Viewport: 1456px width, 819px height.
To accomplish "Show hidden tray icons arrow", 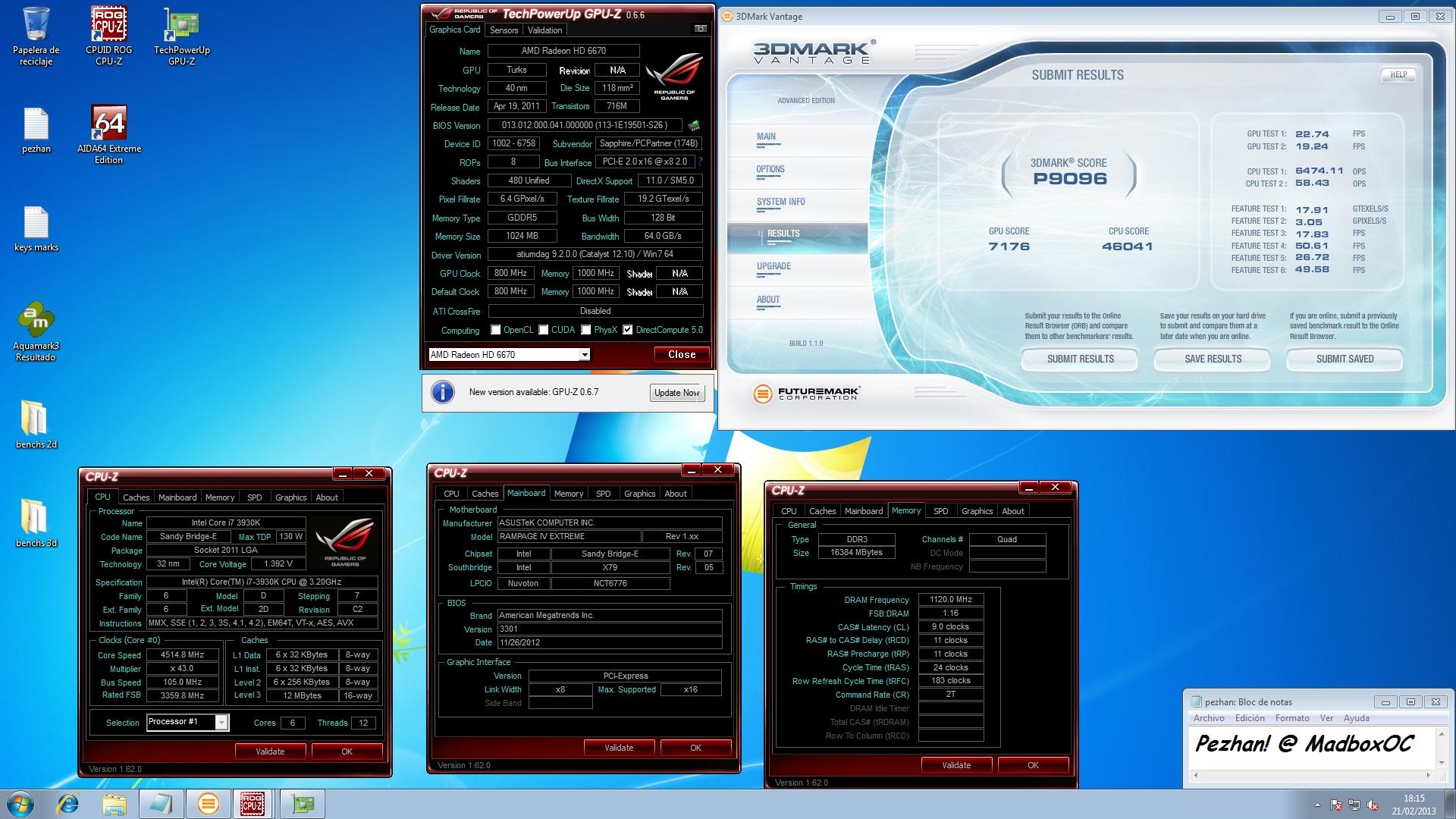I will [1317, 805].
